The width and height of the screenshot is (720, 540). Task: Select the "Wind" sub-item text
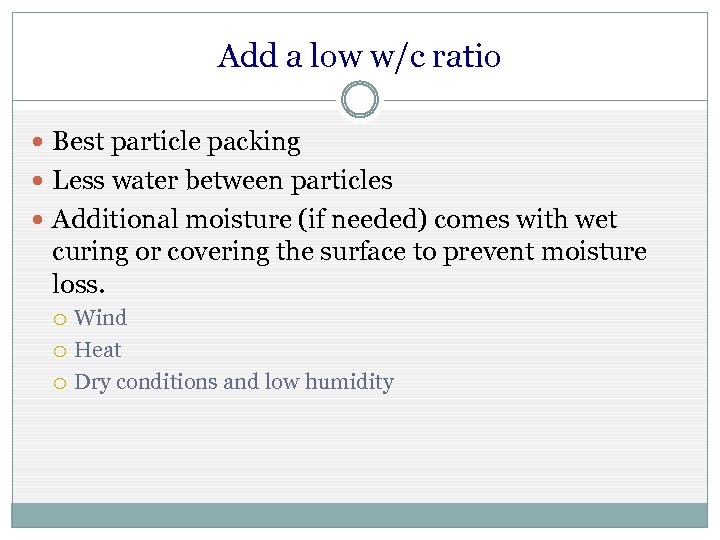tap(101, 318)
